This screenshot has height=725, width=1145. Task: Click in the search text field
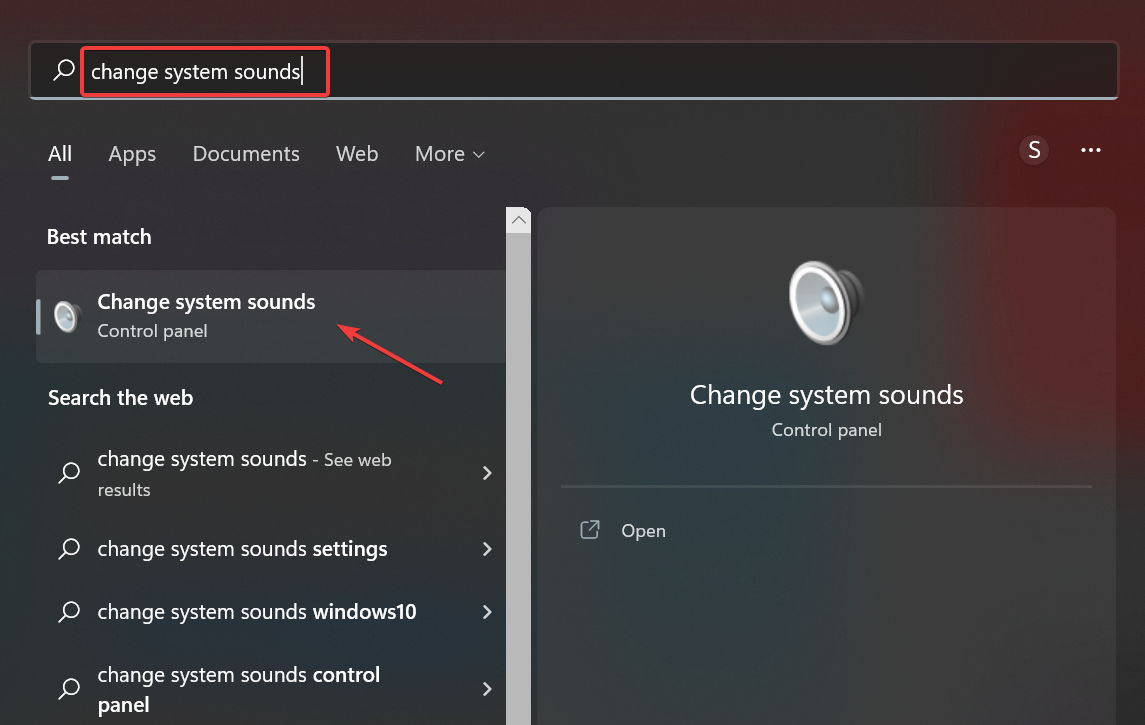coord(600,71)
